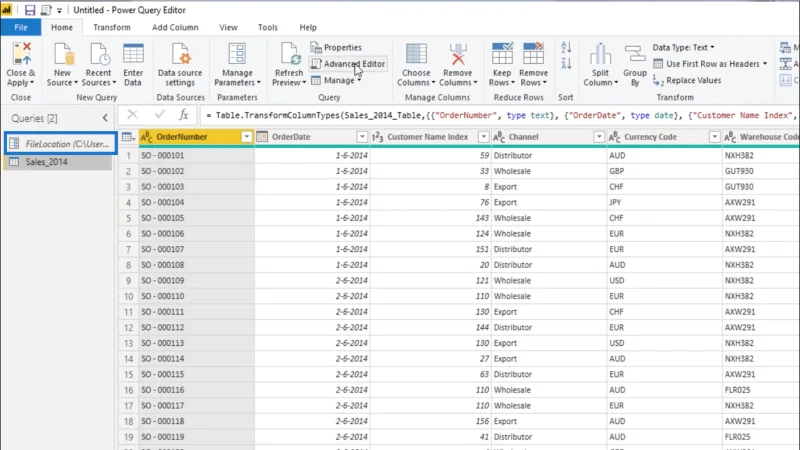This screenshot has width=800, height=450.
Task: Open OrderNumber column filter dropdown
Action: coord(246,137)
